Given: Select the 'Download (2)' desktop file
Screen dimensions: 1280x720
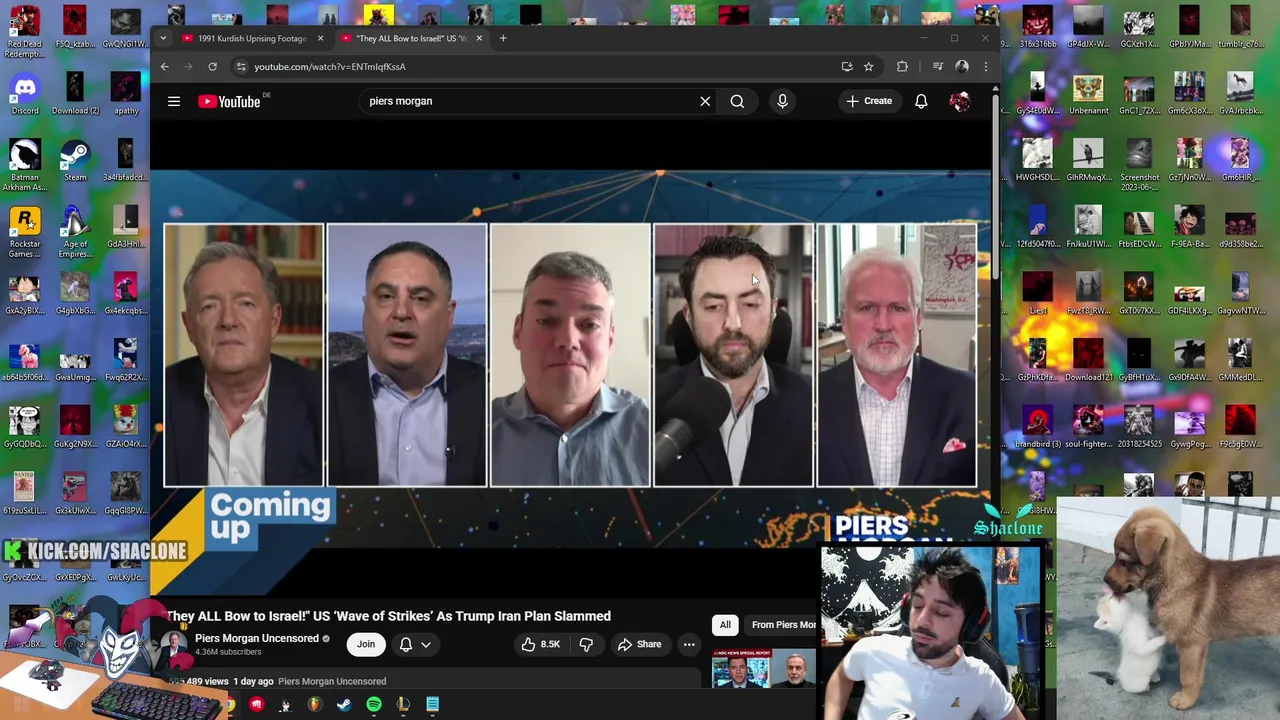Looking at the screenshot, I should point(75,94).
